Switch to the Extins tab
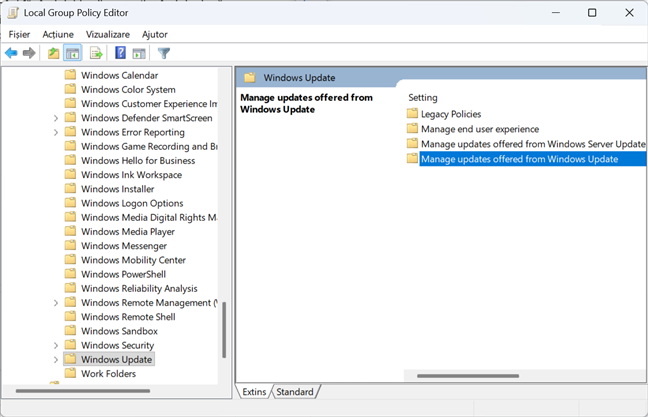The height and width of the screenshot is (417, 648). point(254,391)
